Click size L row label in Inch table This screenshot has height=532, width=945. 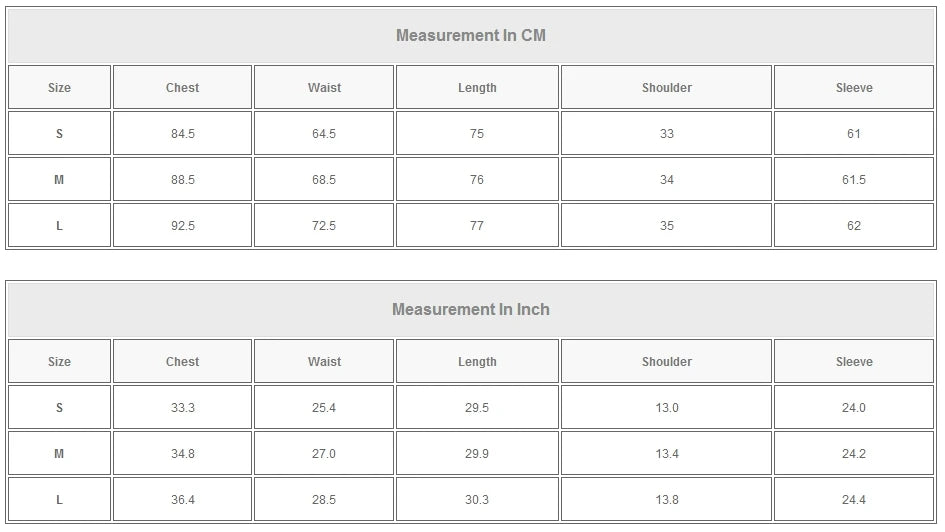[59, 500]
